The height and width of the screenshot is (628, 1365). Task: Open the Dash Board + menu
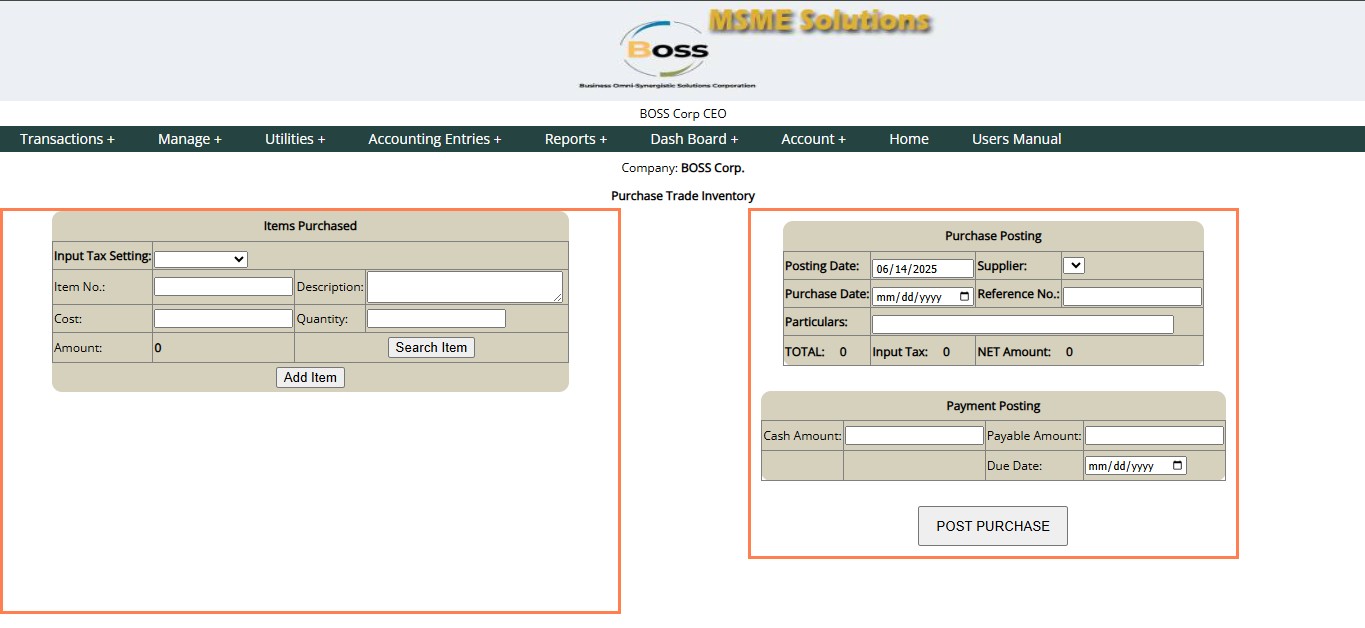click(694, 139)
